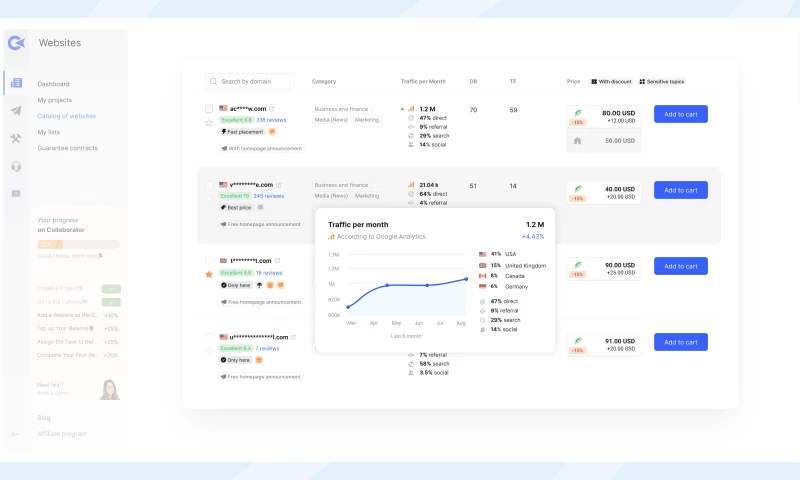Open external link icon beside ac****w.com
Viewport: 800px width, 480px height.
(x=271, y=108)
